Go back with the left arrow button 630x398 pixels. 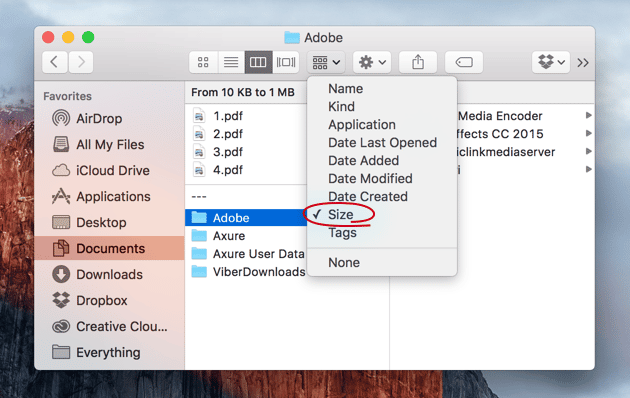coord(55,62)
